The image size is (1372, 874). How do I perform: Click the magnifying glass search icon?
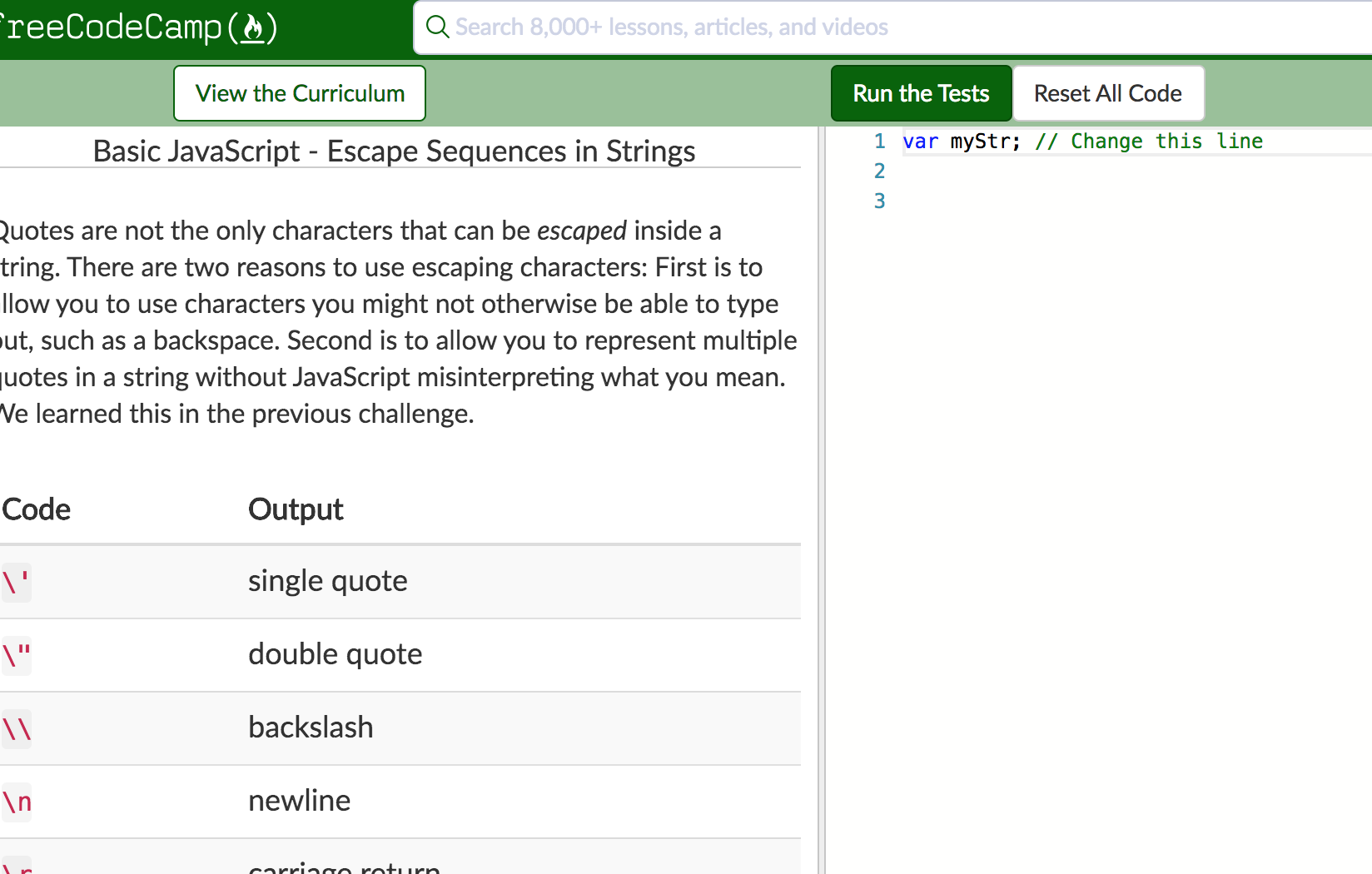(437, 27)
